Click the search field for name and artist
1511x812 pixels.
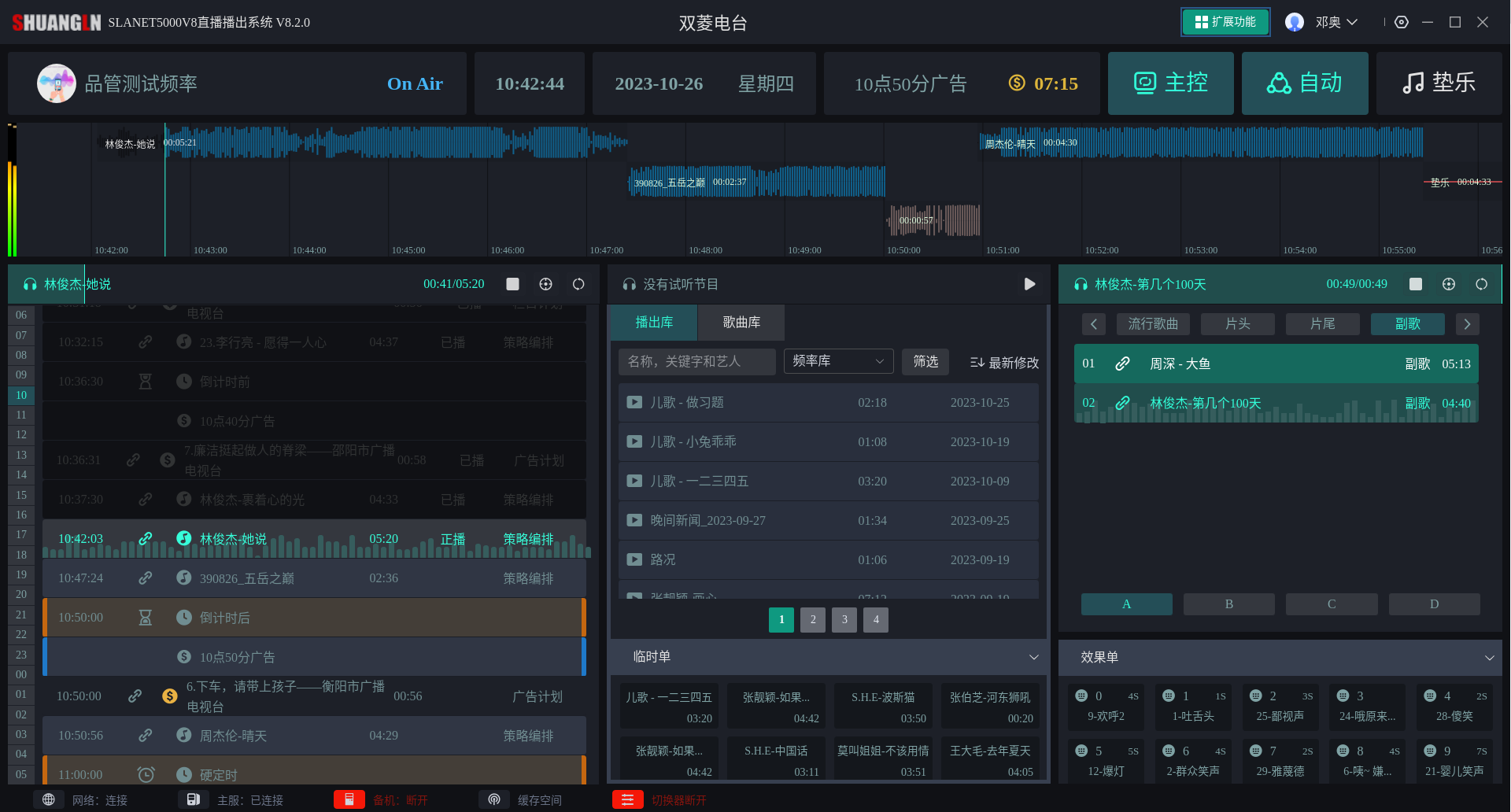click(x=696, y=361)
